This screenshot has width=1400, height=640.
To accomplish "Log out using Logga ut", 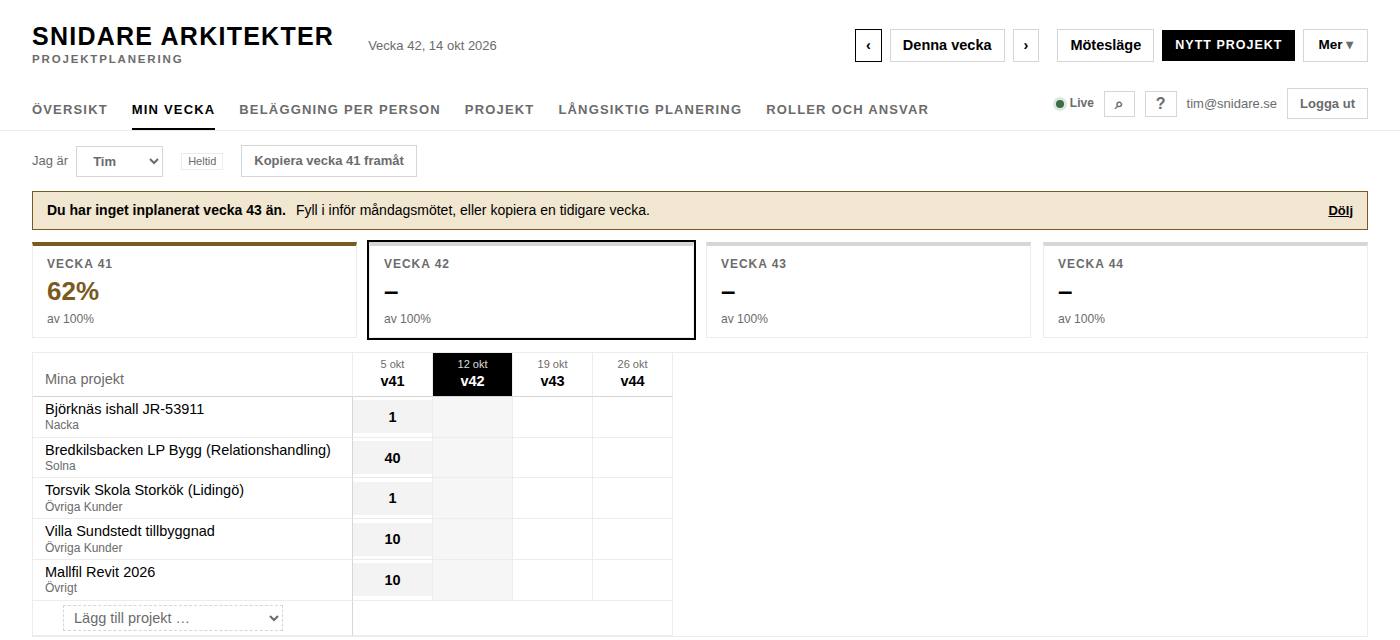I will [x=1327, y=104].
